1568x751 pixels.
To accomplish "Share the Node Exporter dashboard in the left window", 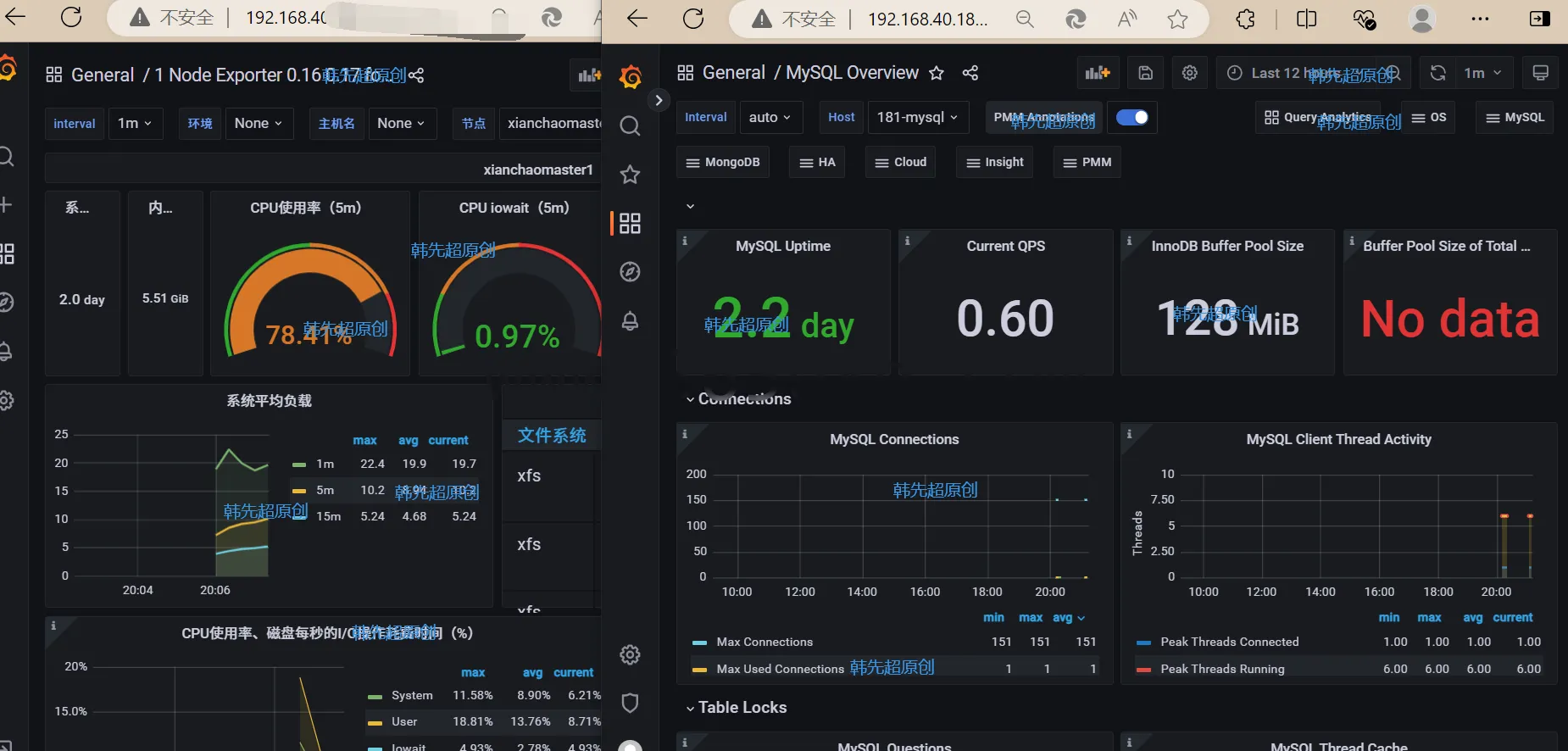I will click(x=416, y=75).
